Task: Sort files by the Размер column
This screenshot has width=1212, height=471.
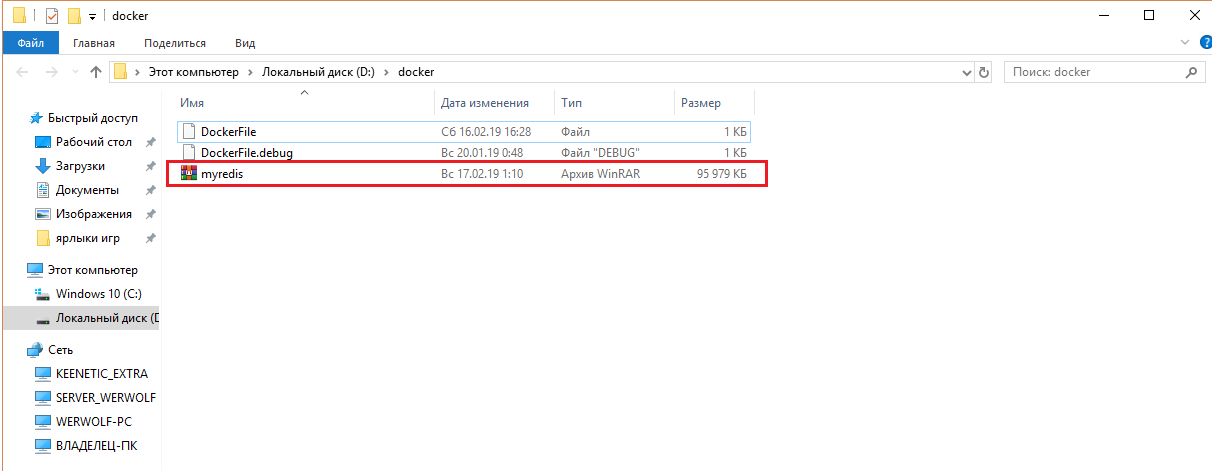Action: tap(701, 103)
